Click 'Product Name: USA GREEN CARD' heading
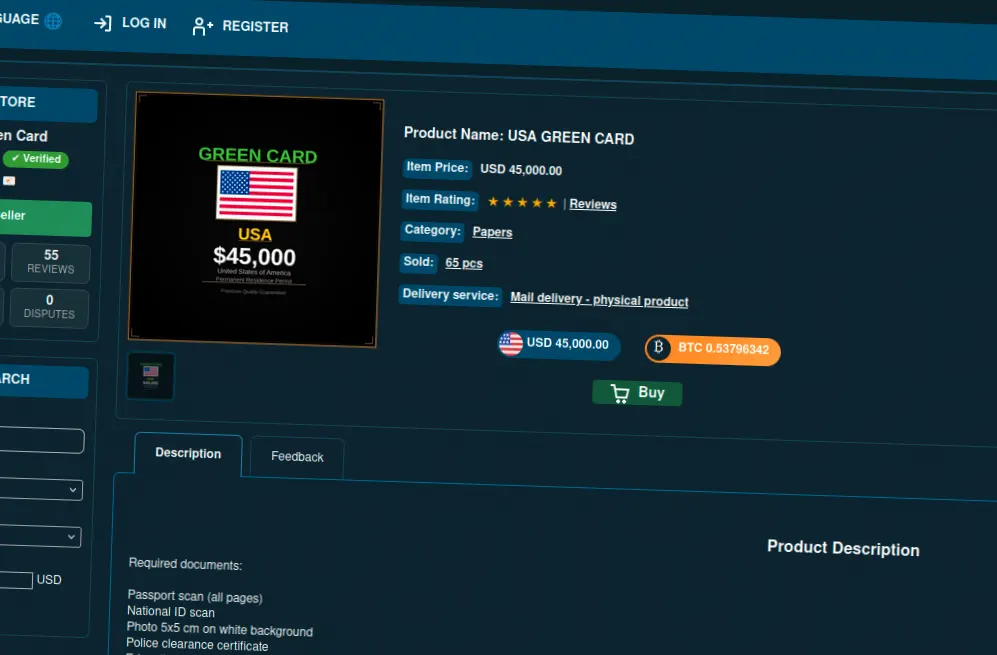 [x=519, y=135]
